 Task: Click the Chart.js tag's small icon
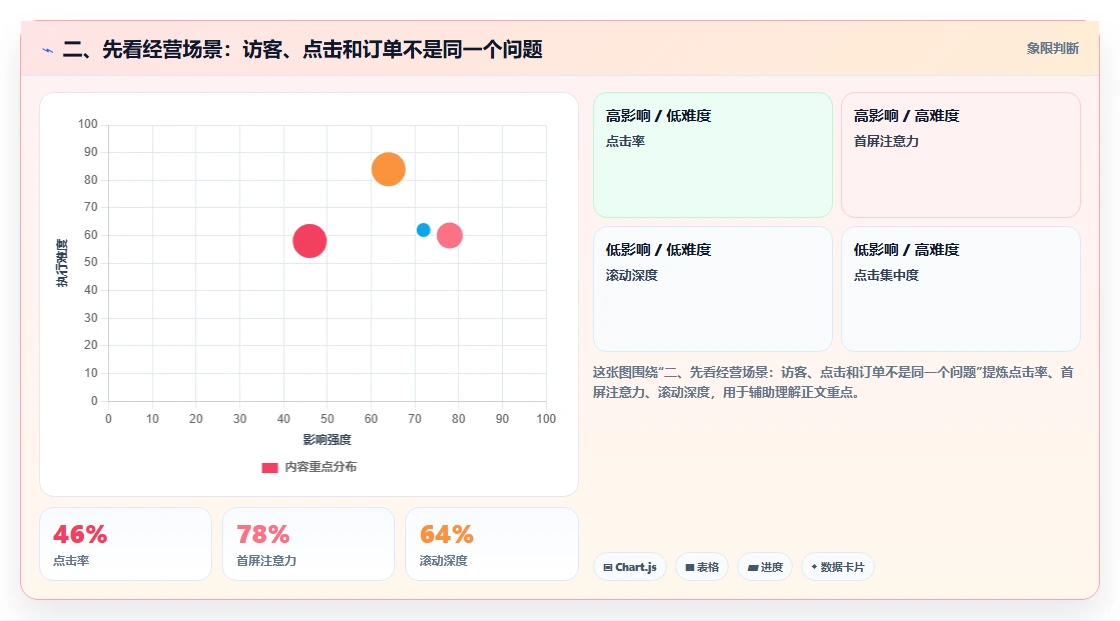[608, 567]
